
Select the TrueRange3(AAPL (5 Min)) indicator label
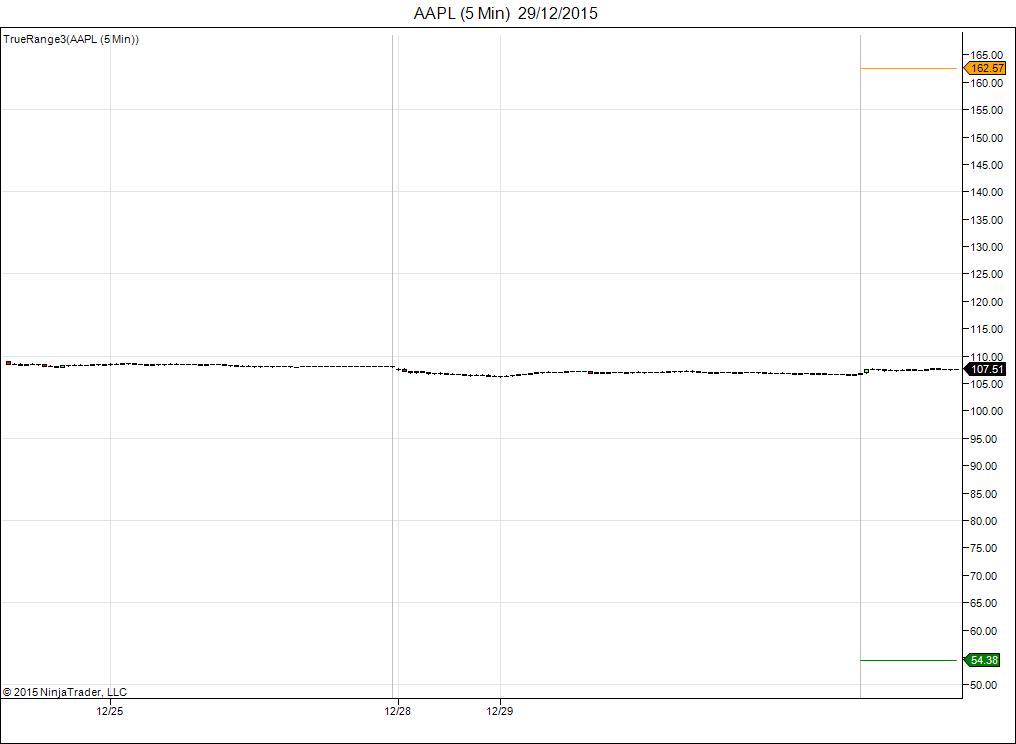(x=71, y=40)
